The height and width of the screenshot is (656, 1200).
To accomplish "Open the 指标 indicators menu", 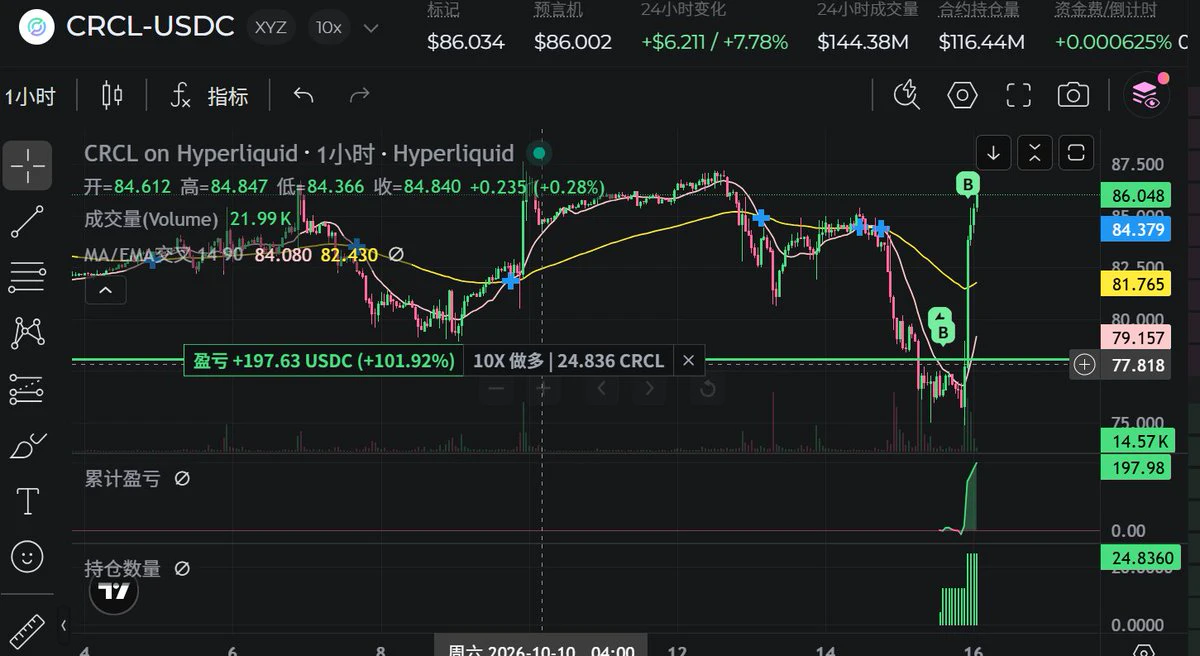I will click(x=209, y=96).
